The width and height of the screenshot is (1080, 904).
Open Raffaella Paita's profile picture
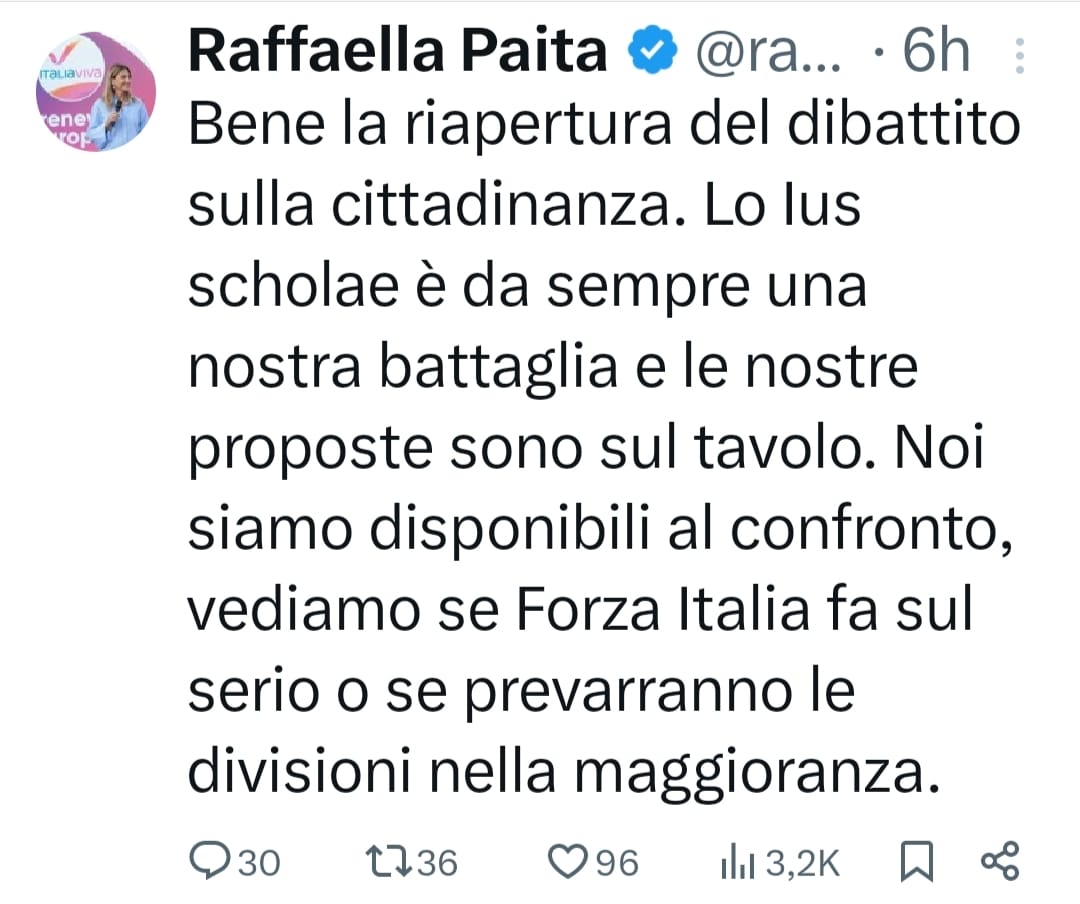click(x=96, y=92)
